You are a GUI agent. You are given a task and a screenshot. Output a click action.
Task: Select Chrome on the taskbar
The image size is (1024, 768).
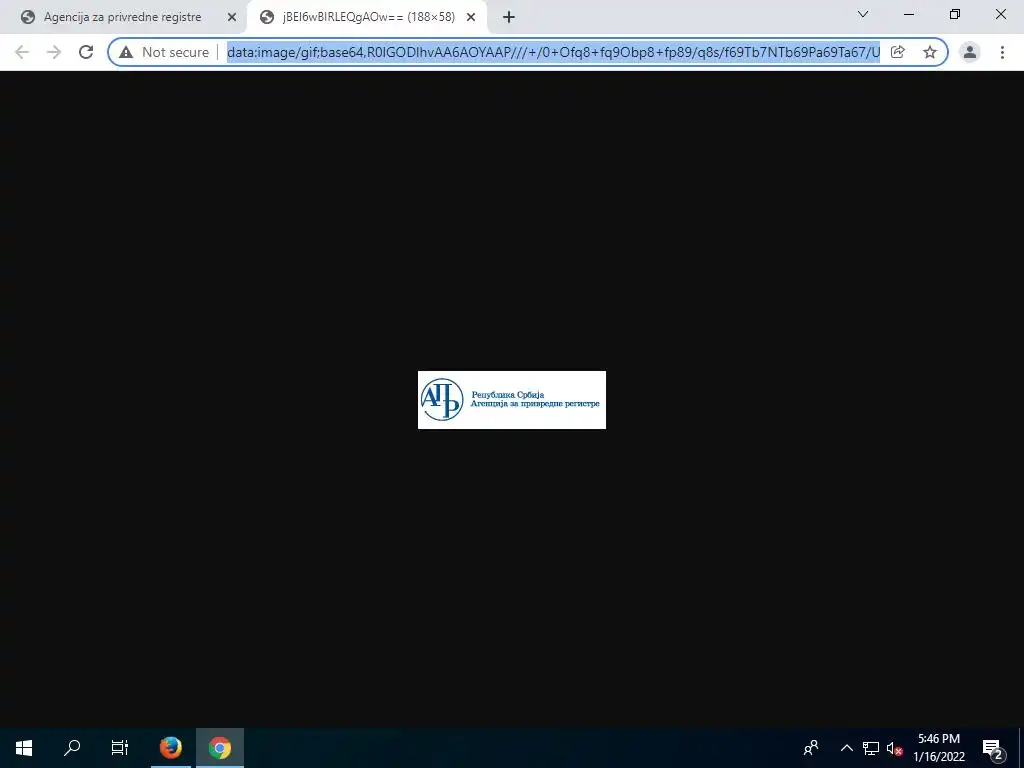click(220, 748)
